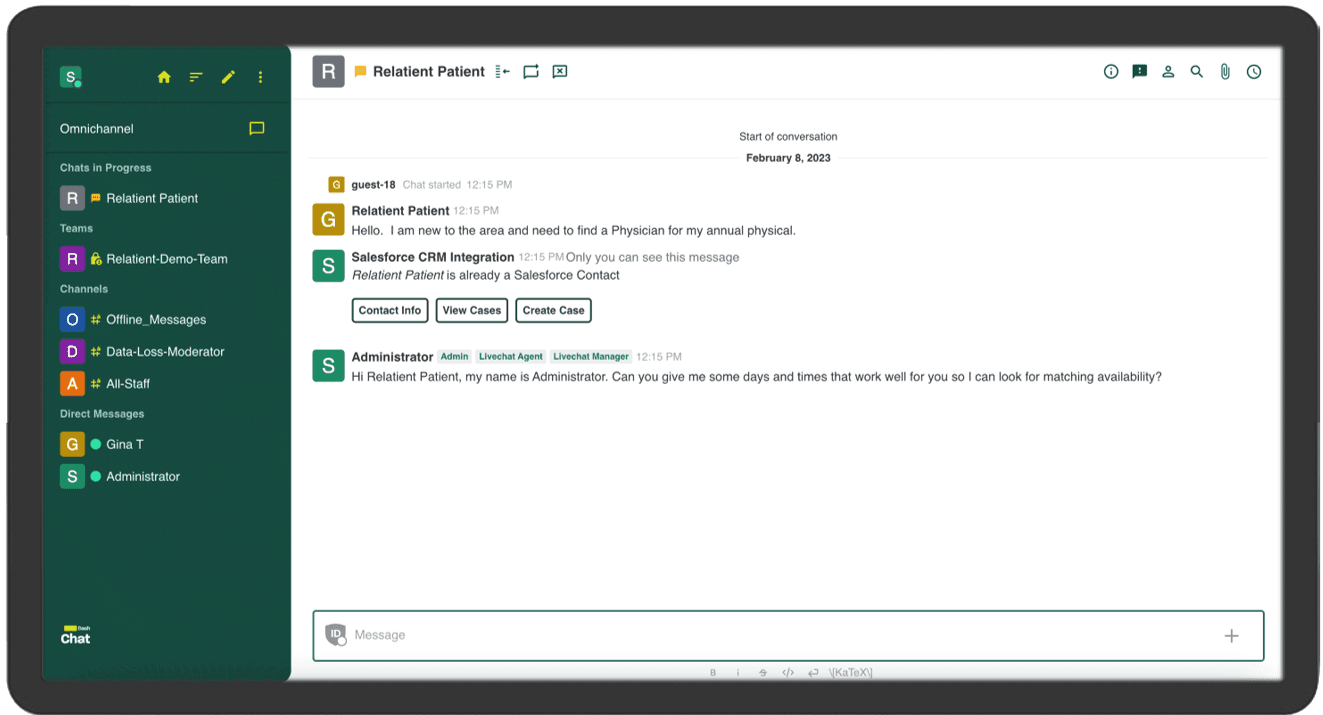Viewport: 1323px width, 715px height.
Task: Toggle bold formatting below the message box
Action: coord(712,672)
